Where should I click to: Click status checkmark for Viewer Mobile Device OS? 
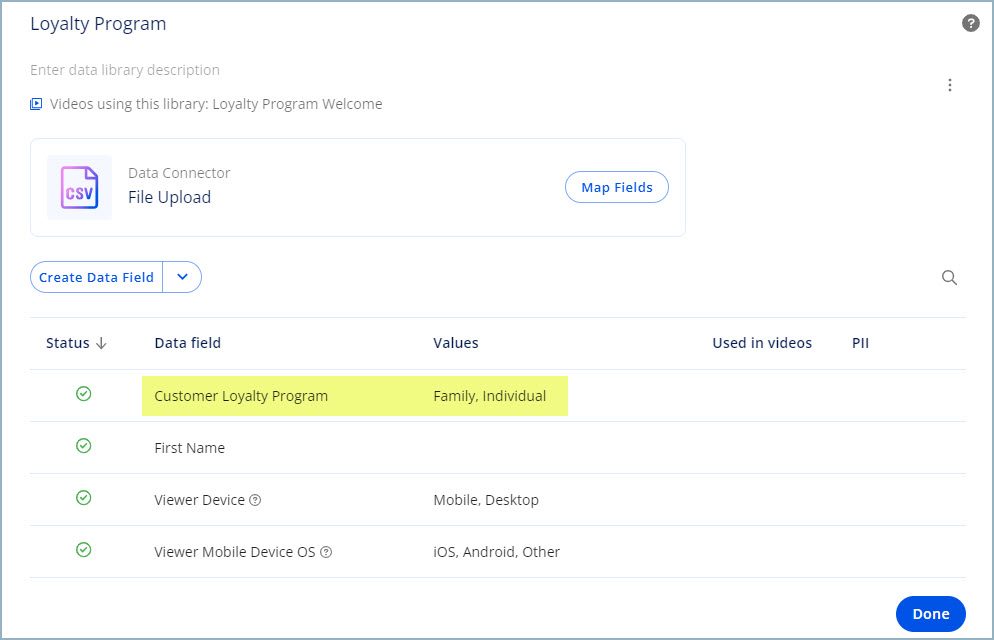click(x=84, y=550)
